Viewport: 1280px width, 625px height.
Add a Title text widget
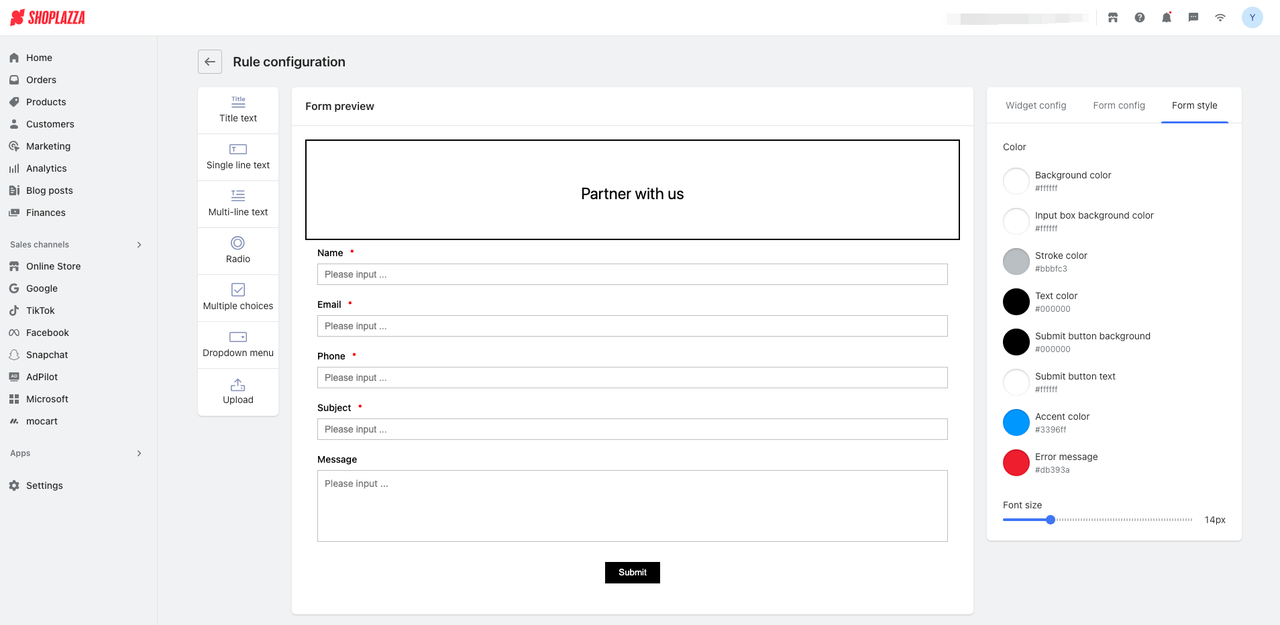point(238,110)
